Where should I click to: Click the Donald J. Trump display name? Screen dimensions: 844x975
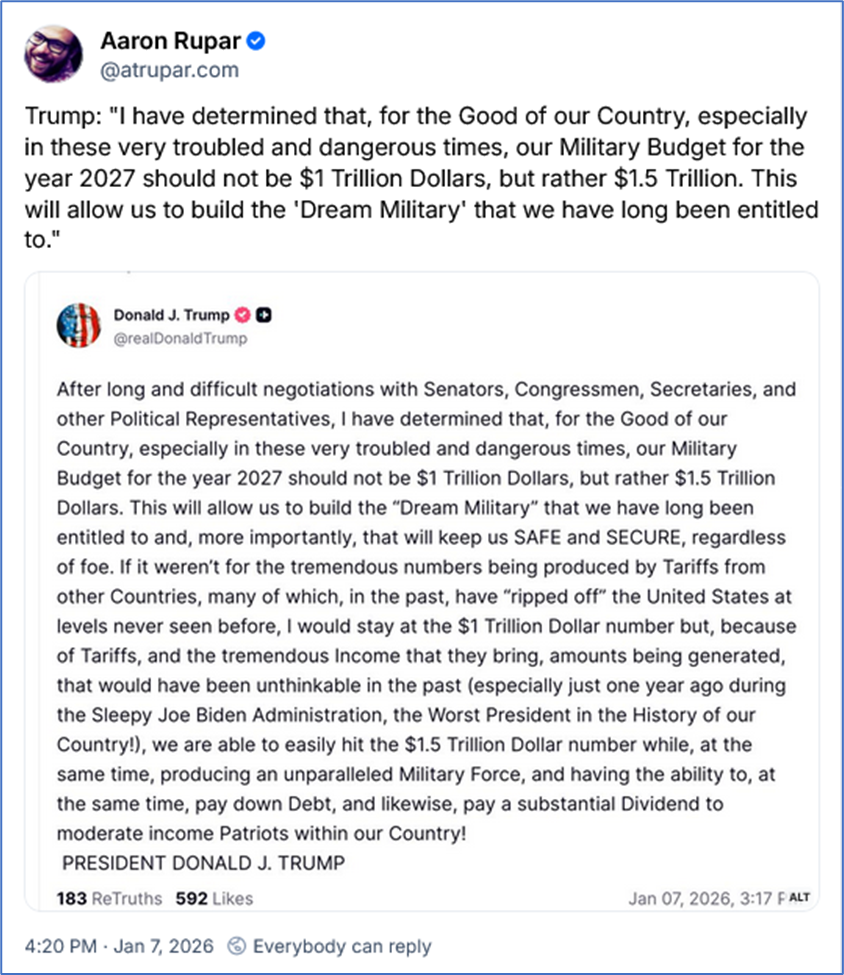point(170,315)
